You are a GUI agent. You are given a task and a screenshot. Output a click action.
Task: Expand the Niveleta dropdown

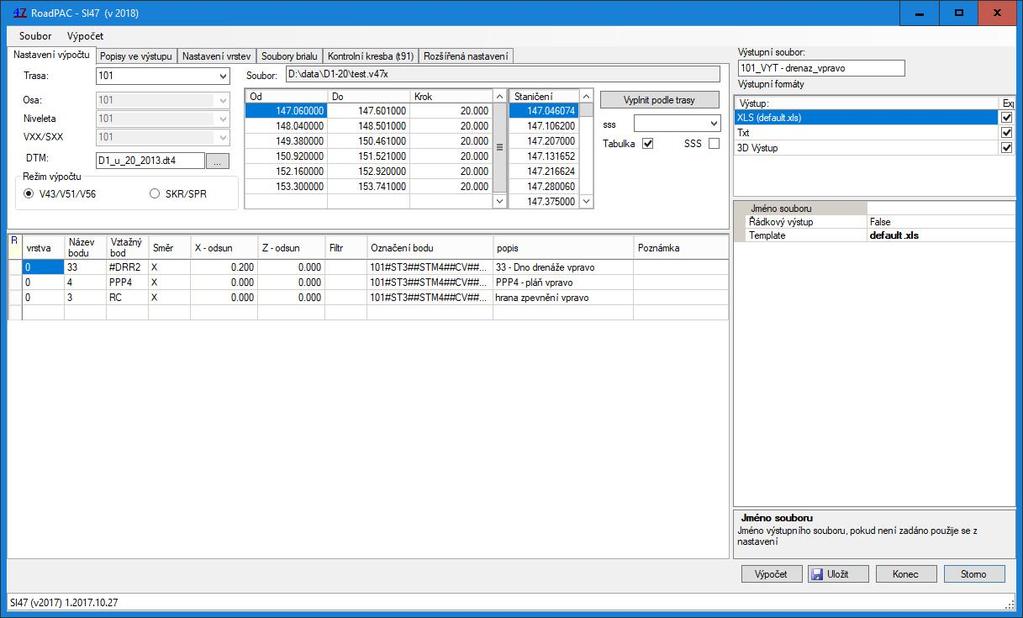tap(223, 119)
